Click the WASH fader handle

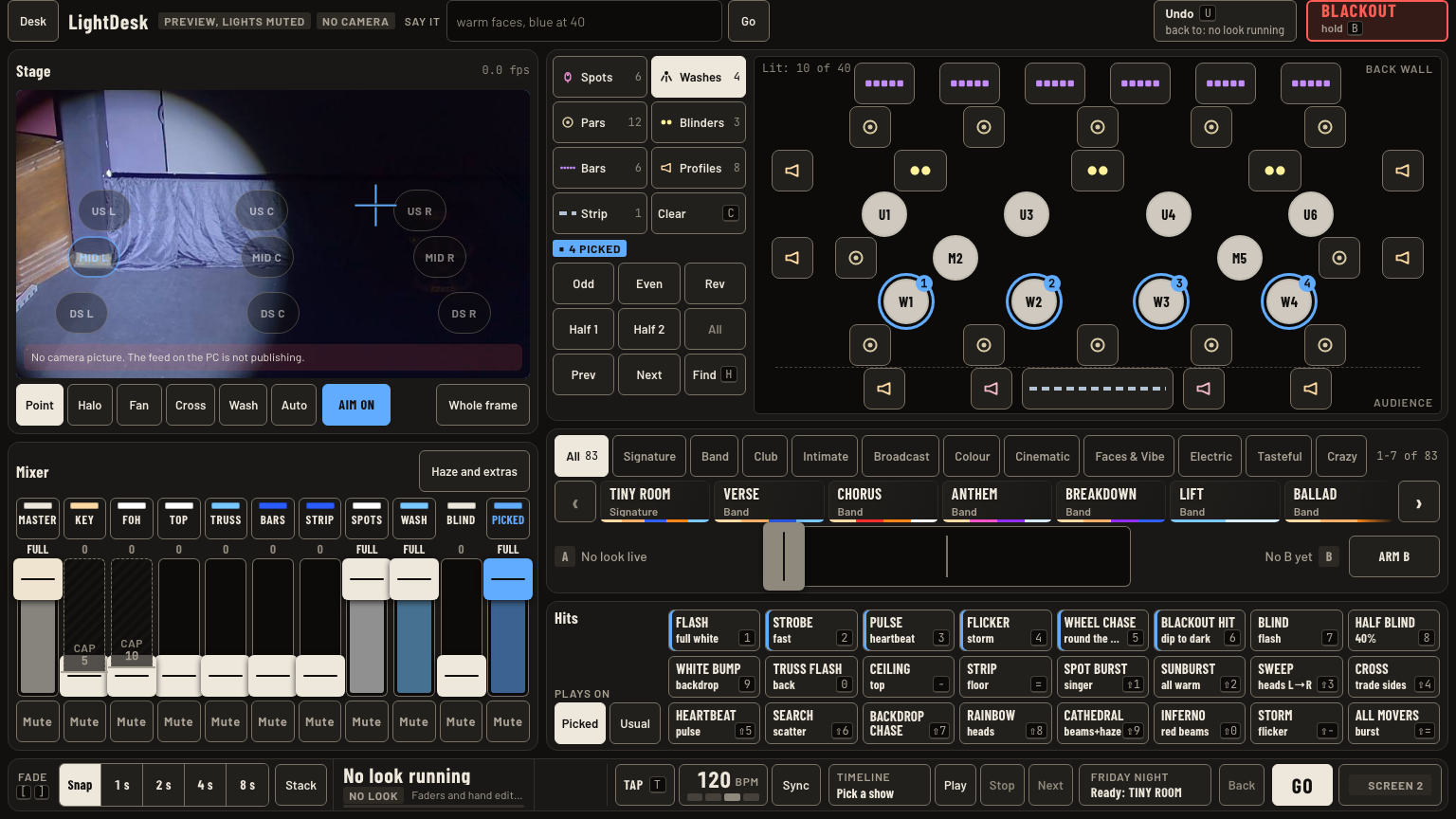(414, 579)
